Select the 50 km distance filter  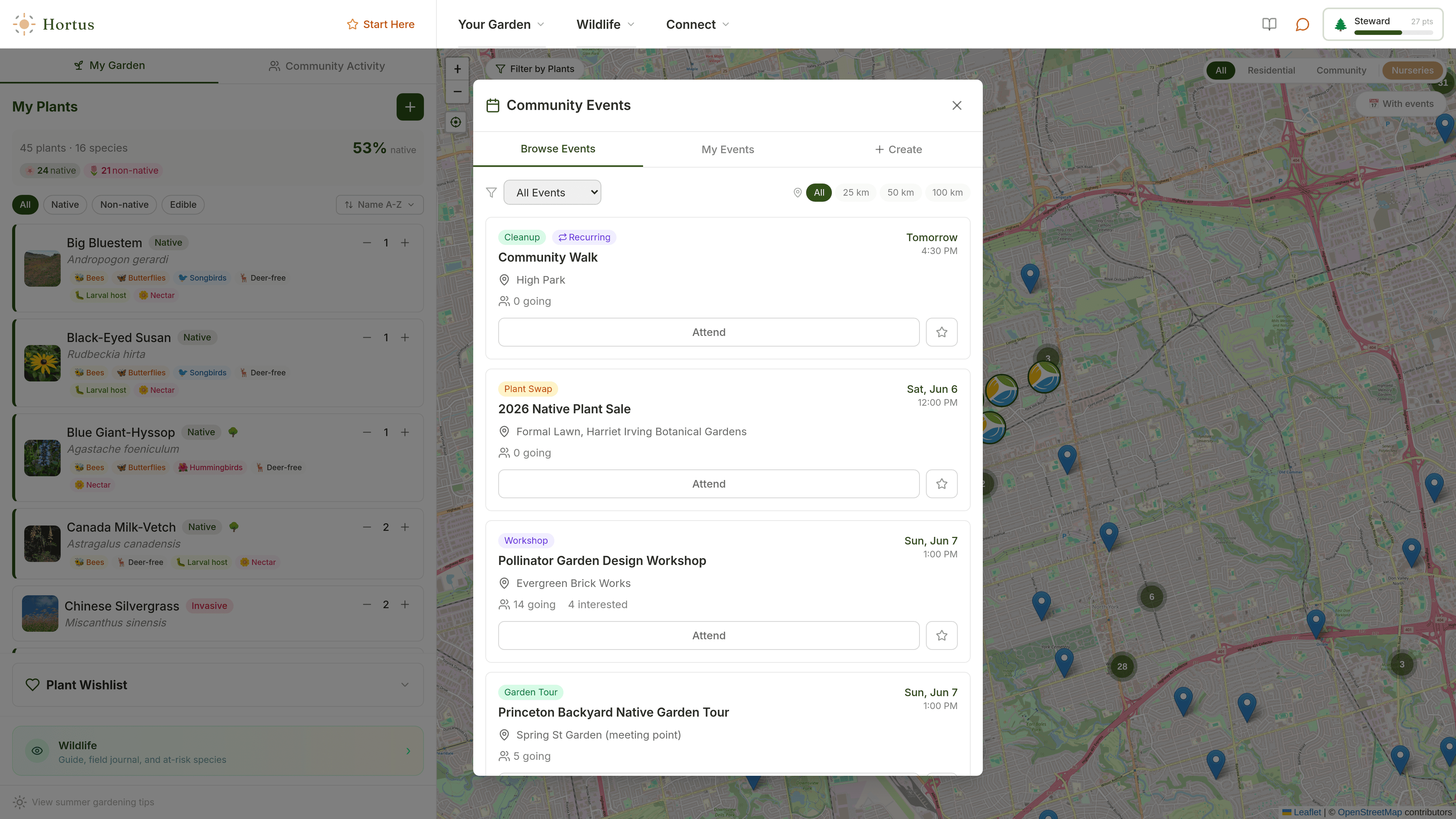901,193
